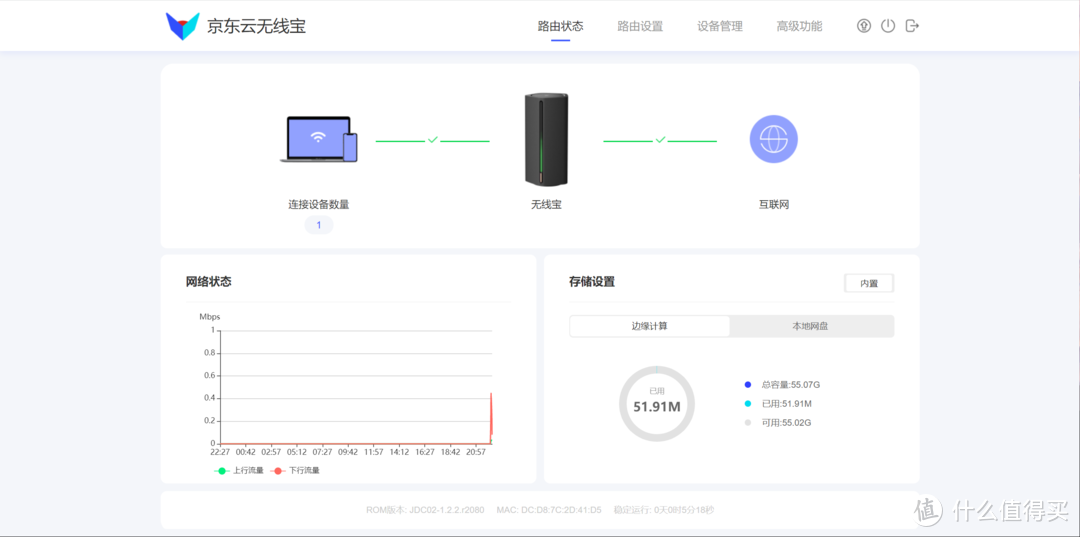1080x537 pixels.
Task: Open the 高级功能 tab
Action: click(x=799, y=26)
